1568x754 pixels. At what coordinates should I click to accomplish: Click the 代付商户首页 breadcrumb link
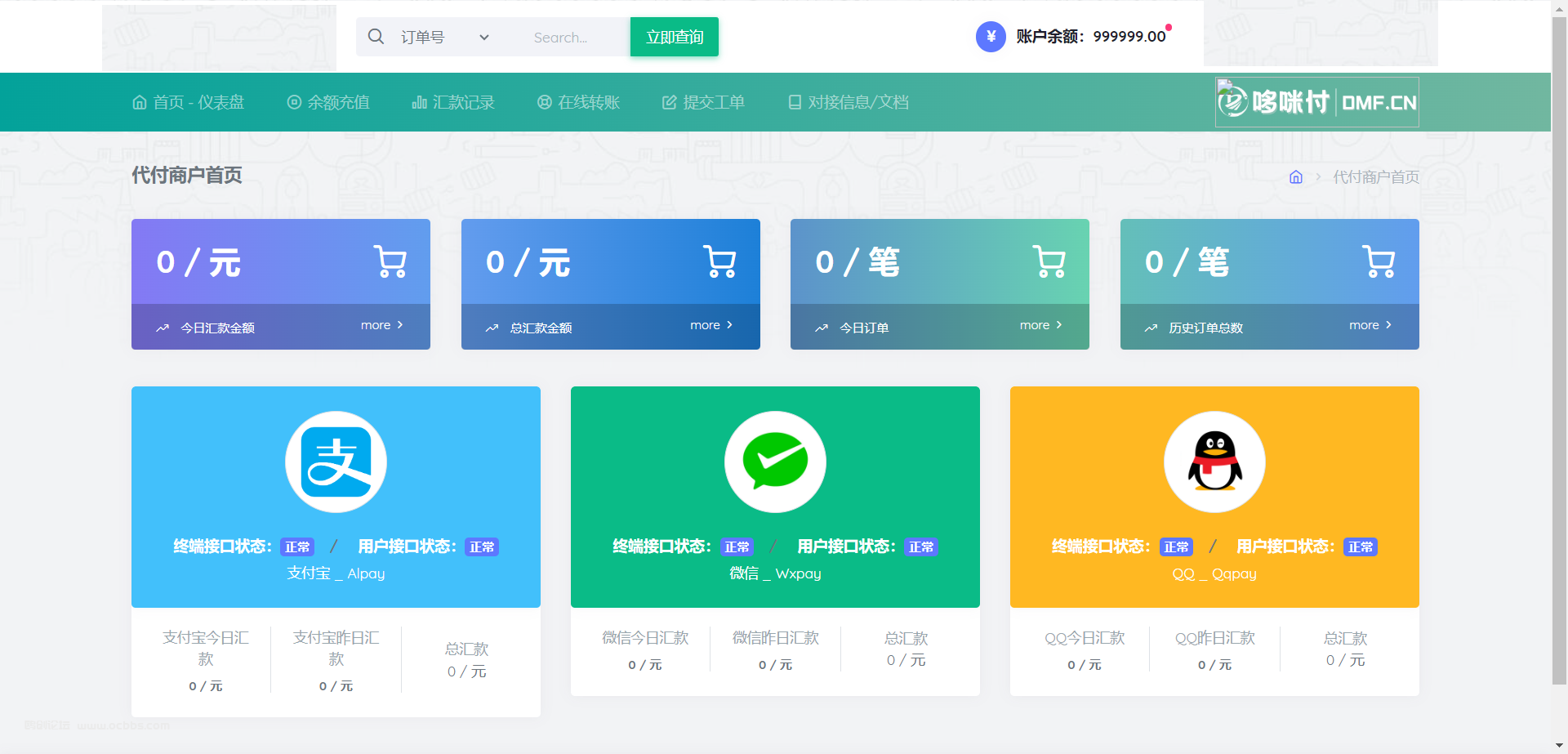pos(1376,177)
